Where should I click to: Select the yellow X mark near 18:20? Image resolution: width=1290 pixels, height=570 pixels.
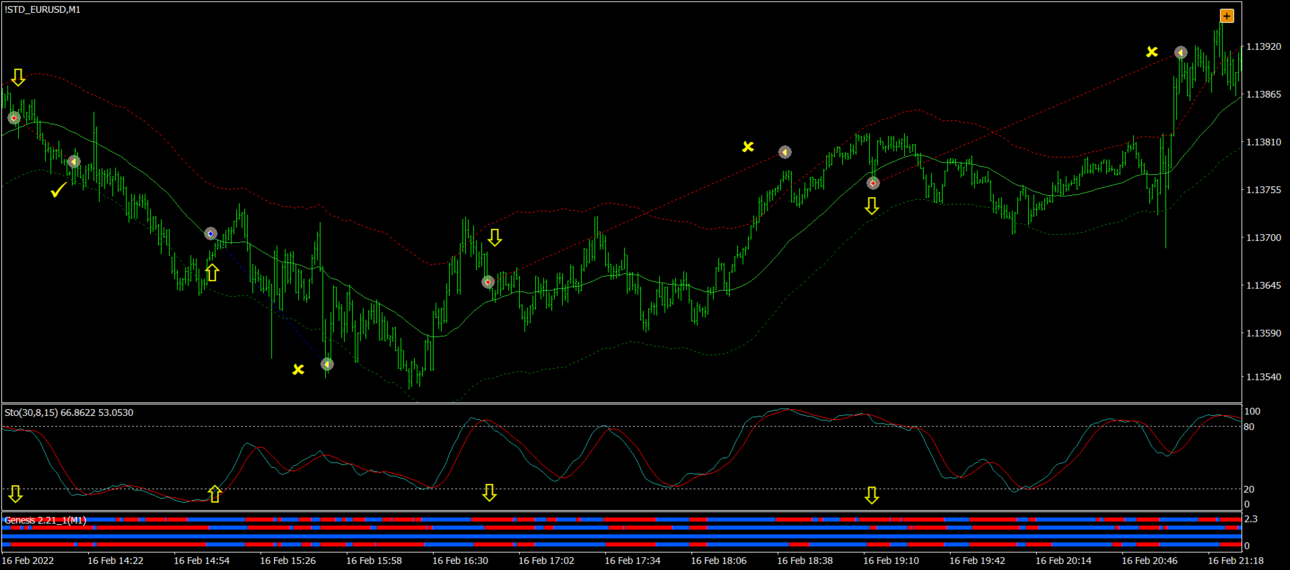click(x=748, y=147)
